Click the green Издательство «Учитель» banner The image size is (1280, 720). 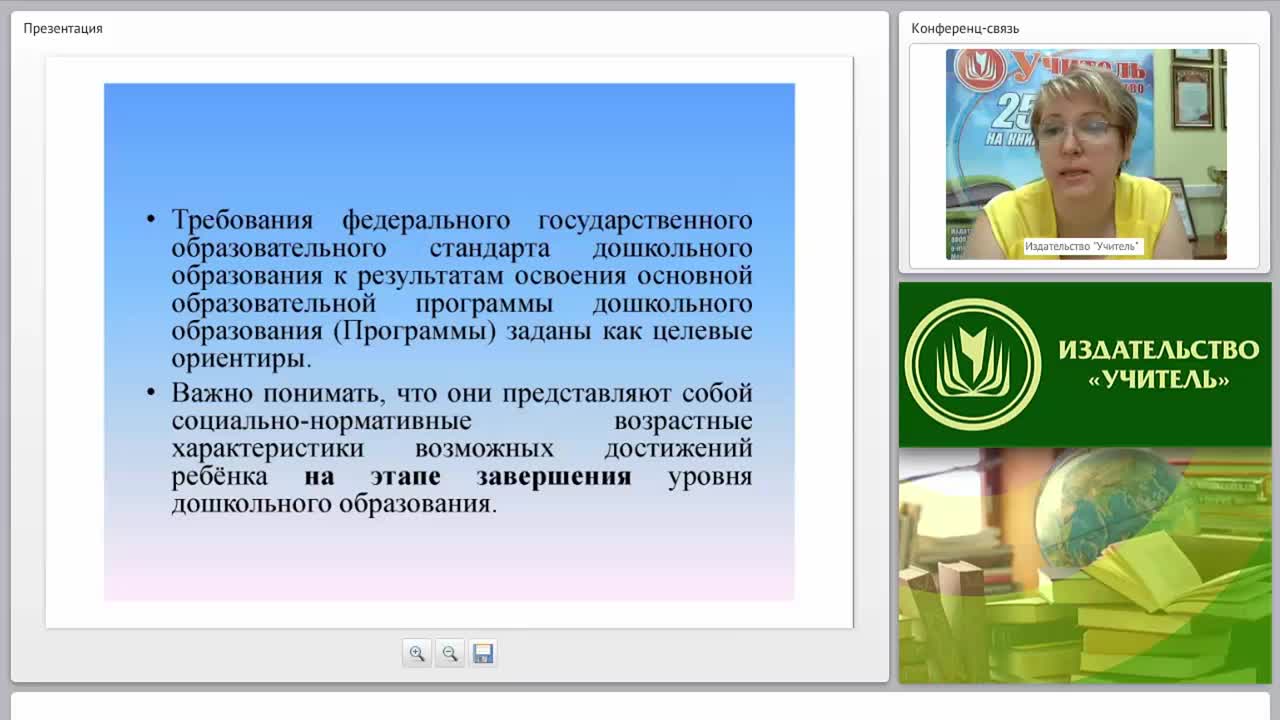1085,365
